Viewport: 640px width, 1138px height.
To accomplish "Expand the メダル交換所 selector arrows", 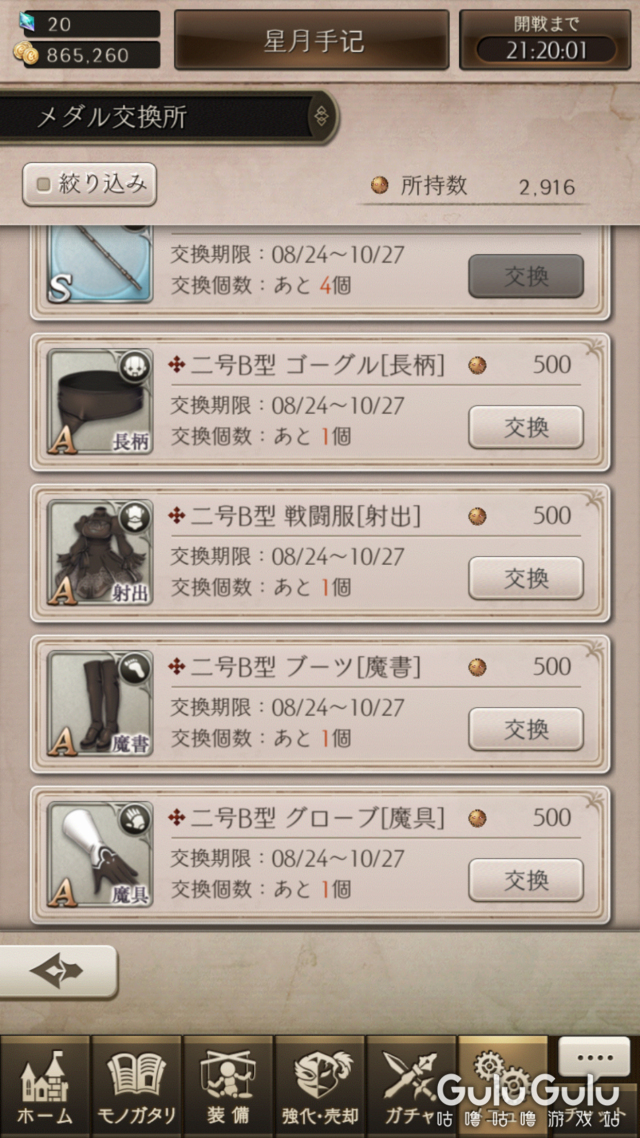I will 322,116.
